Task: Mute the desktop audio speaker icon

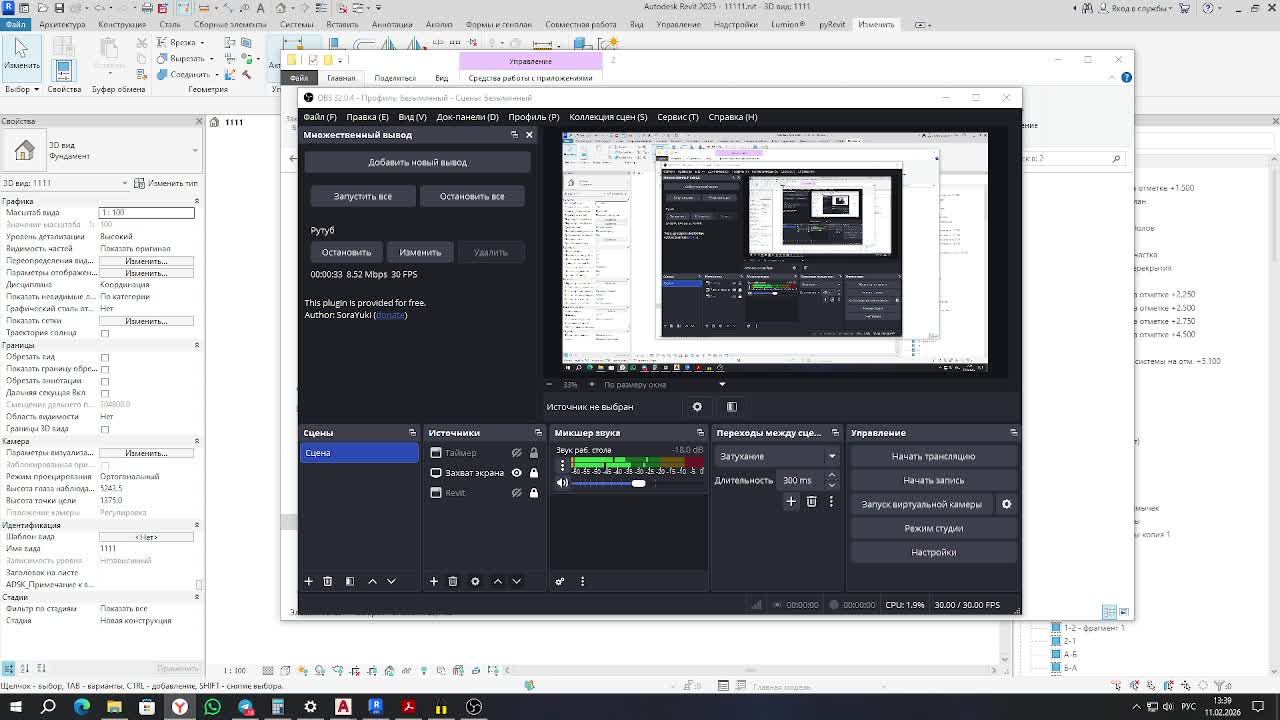Action: point(562,483)
